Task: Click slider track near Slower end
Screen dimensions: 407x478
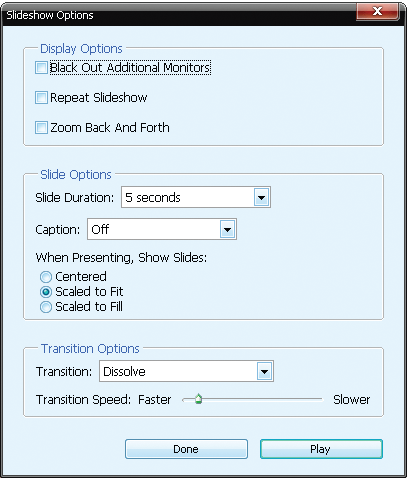Action: [x=313, y=399]
